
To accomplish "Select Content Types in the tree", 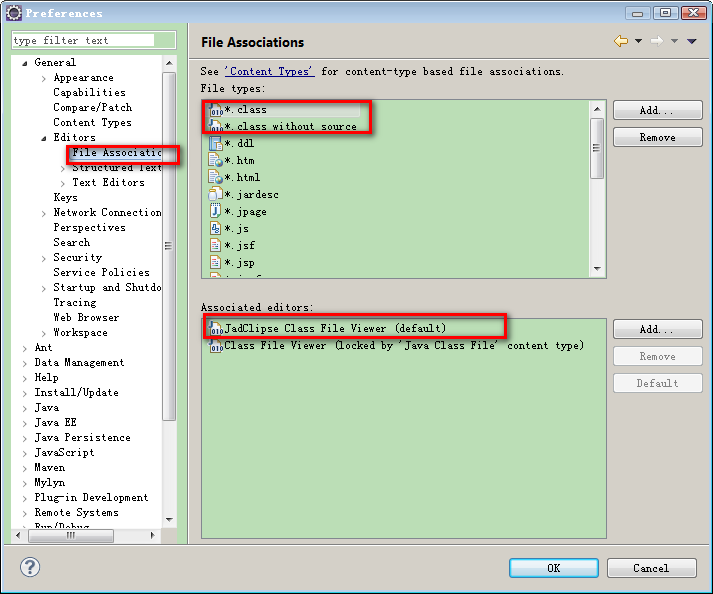I will [92, 122].
